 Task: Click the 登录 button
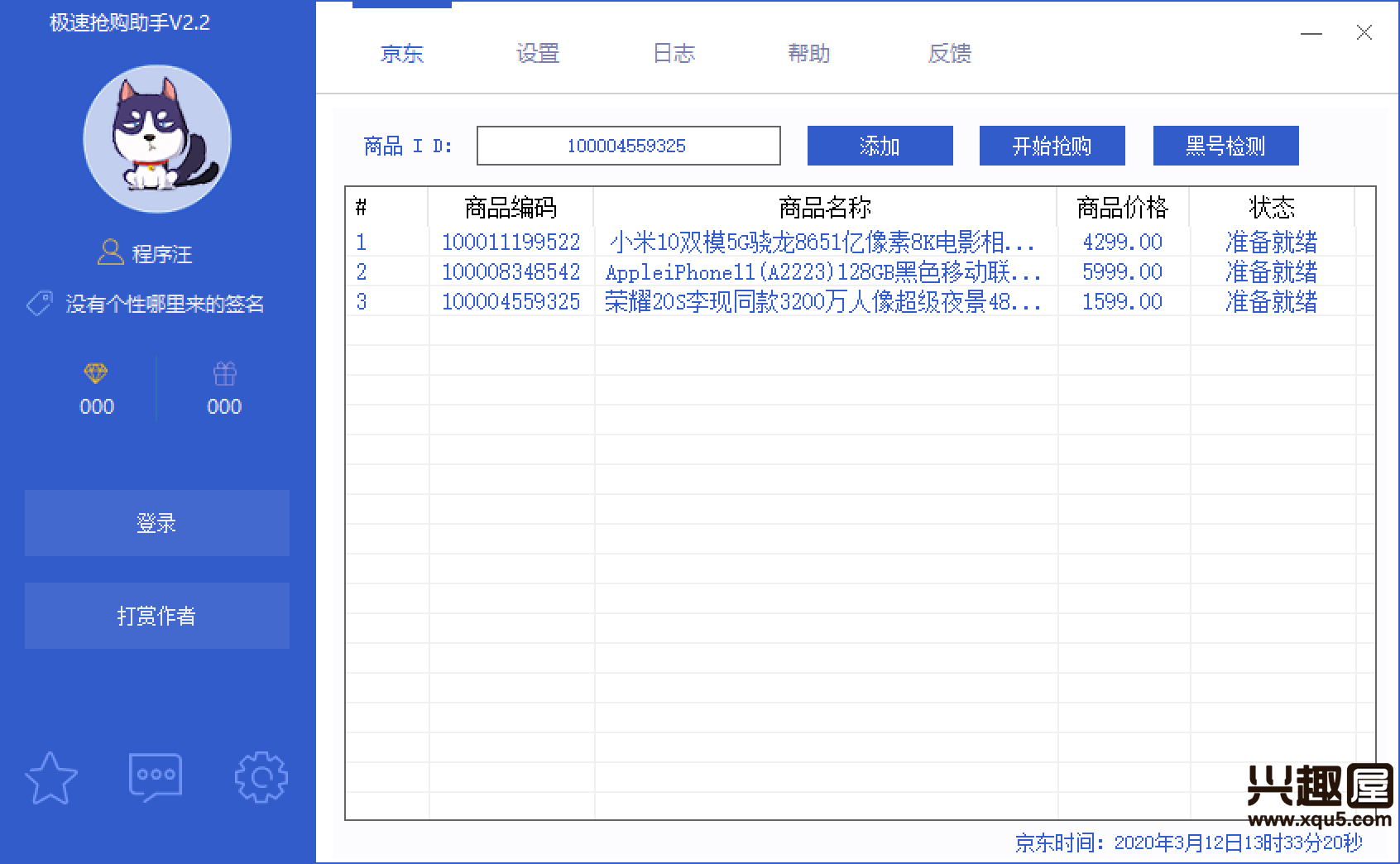pyautogui.click(x=157, y=523)
